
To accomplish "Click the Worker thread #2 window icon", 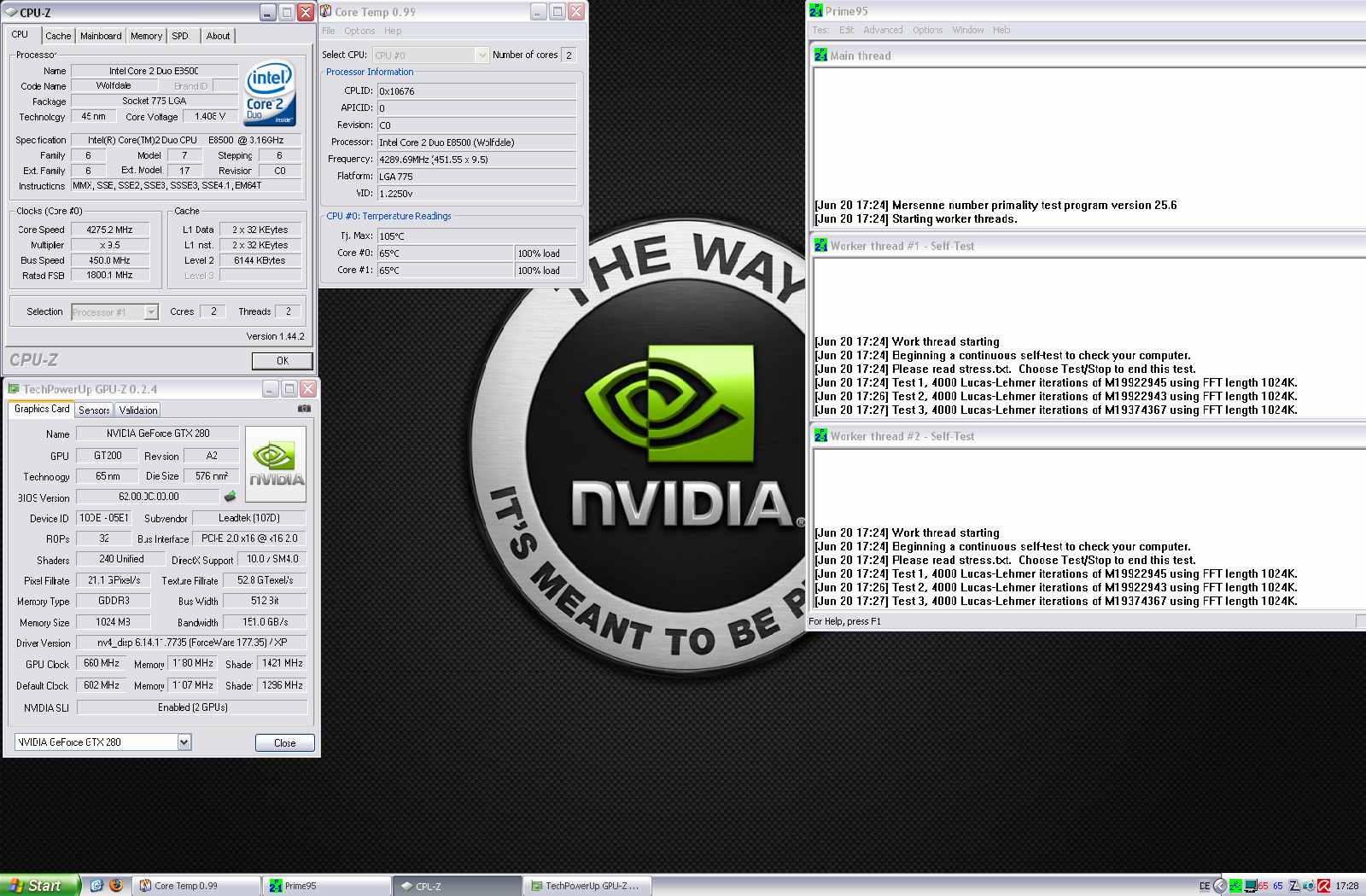I will click(x=820, y=436).
